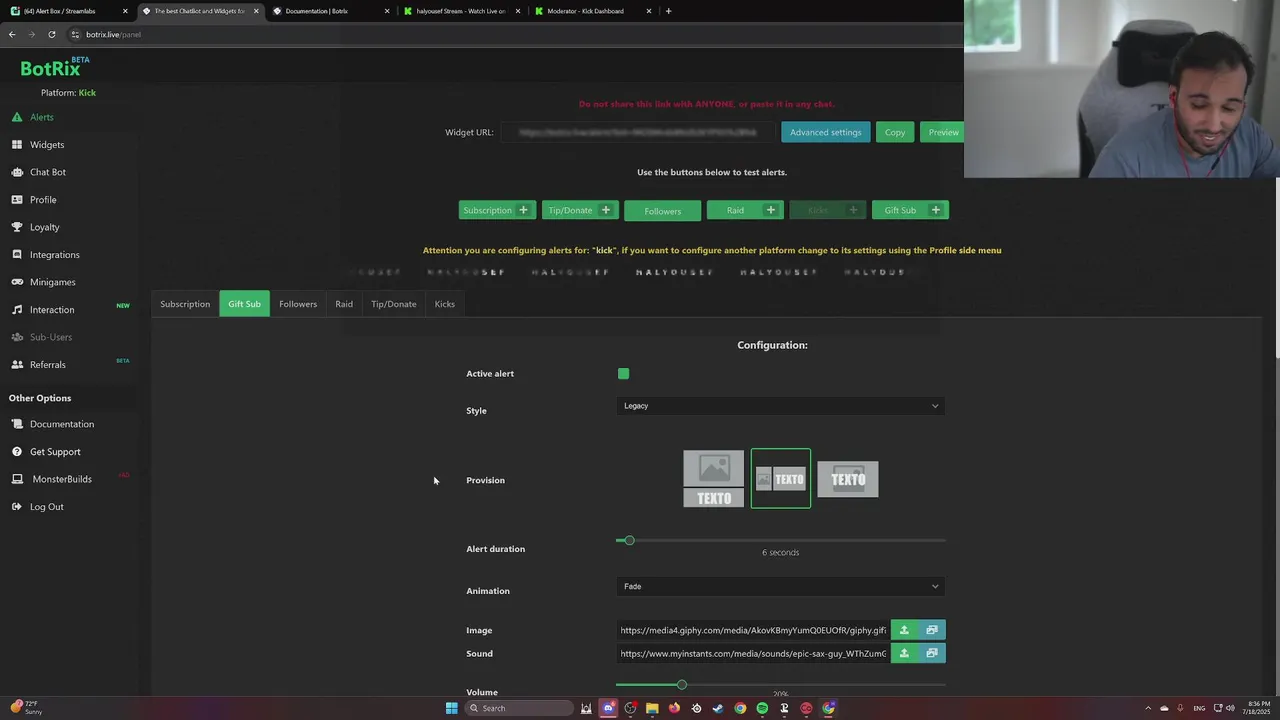Switch to the Moderator Kick Dashboard browser tab
Image resolution: width=1280 pixels, height=720 pixels.
[x=592, y=11]
